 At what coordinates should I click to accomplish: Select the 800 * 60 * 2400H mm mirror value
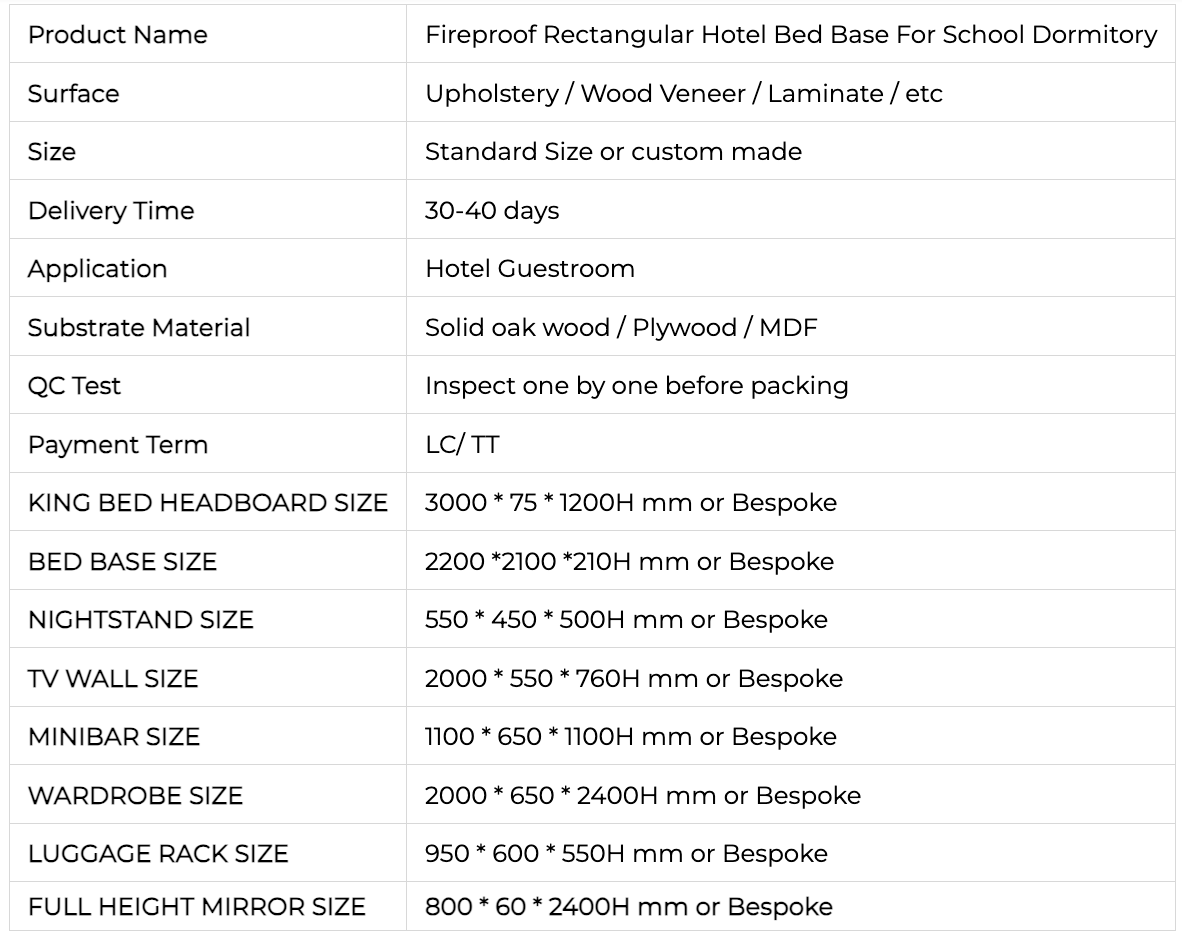pos(628,907)
